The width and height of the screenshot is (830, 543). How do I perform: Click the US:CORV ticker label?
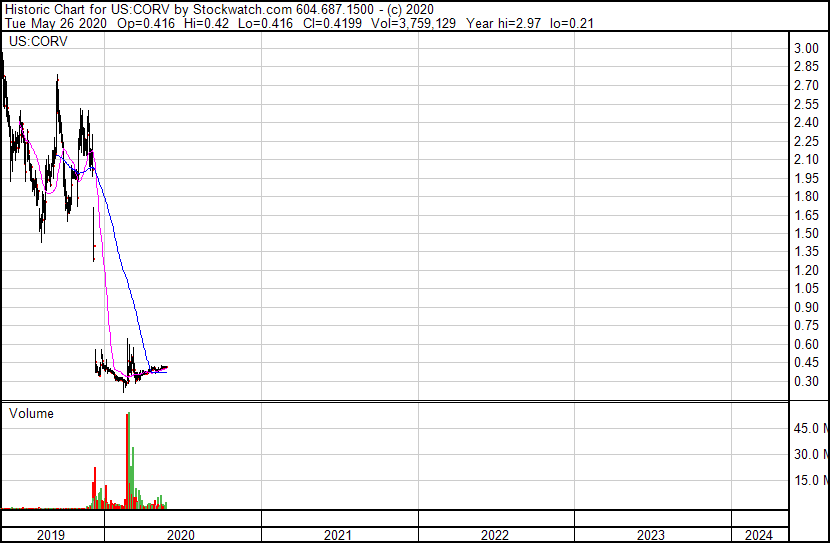(38, 41)
